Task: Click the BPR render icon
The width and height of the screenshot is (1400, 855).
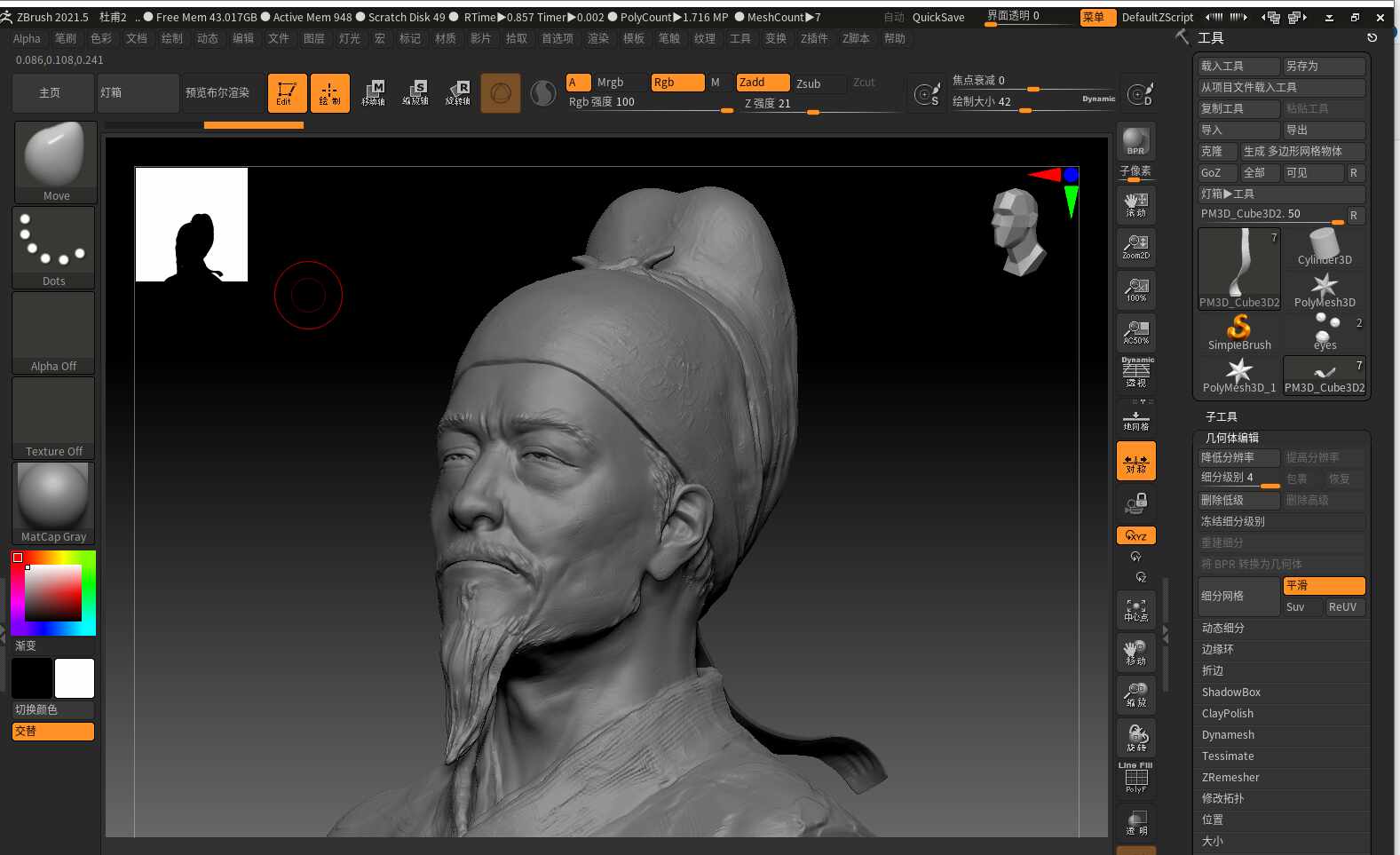Action: 1135,141
